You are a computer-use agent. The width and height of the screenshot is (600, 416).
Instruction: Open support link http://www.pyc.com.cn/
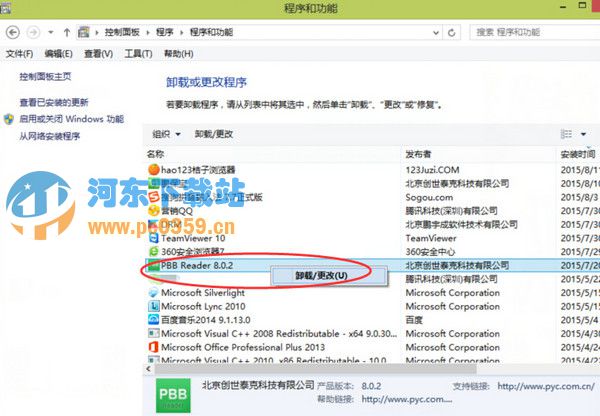(x=546, y=387)
